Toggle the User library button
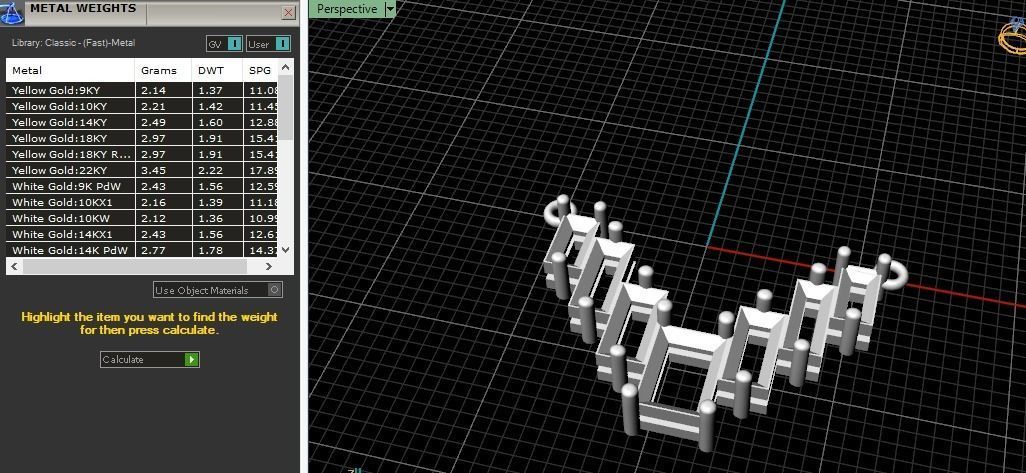 [x=269, y=44]
